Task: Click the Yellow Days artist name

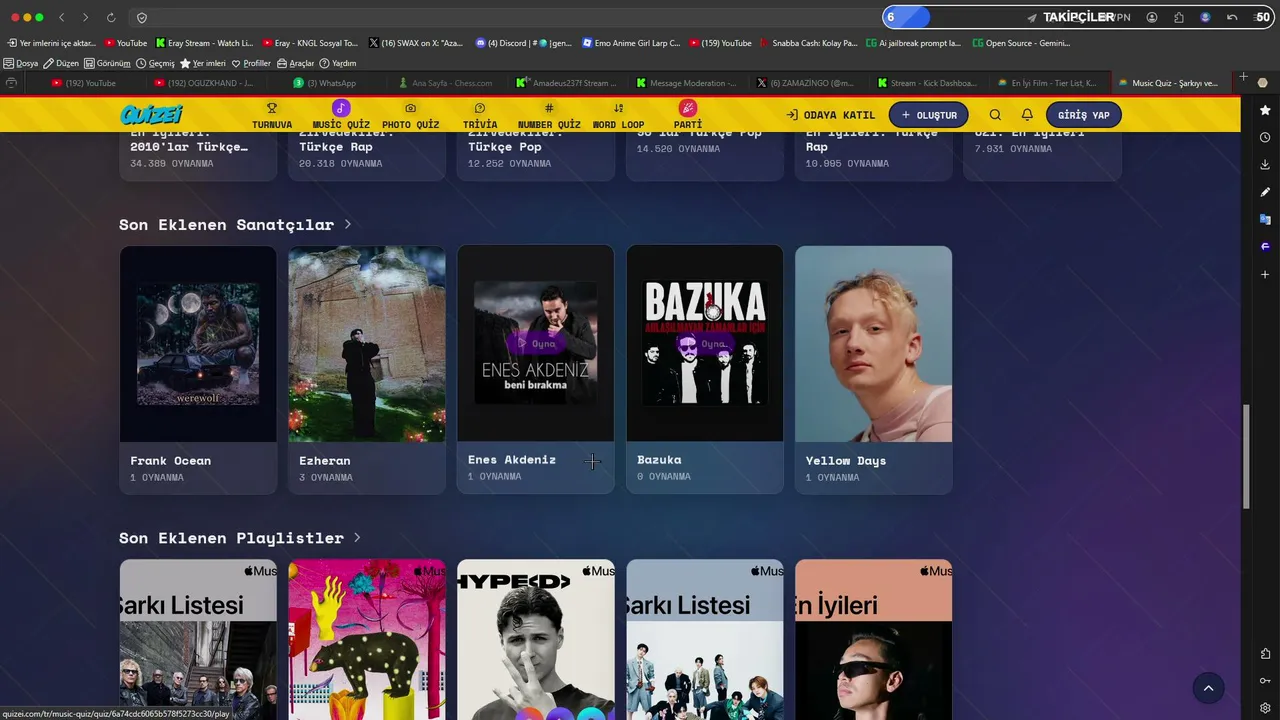Action: 846,461
